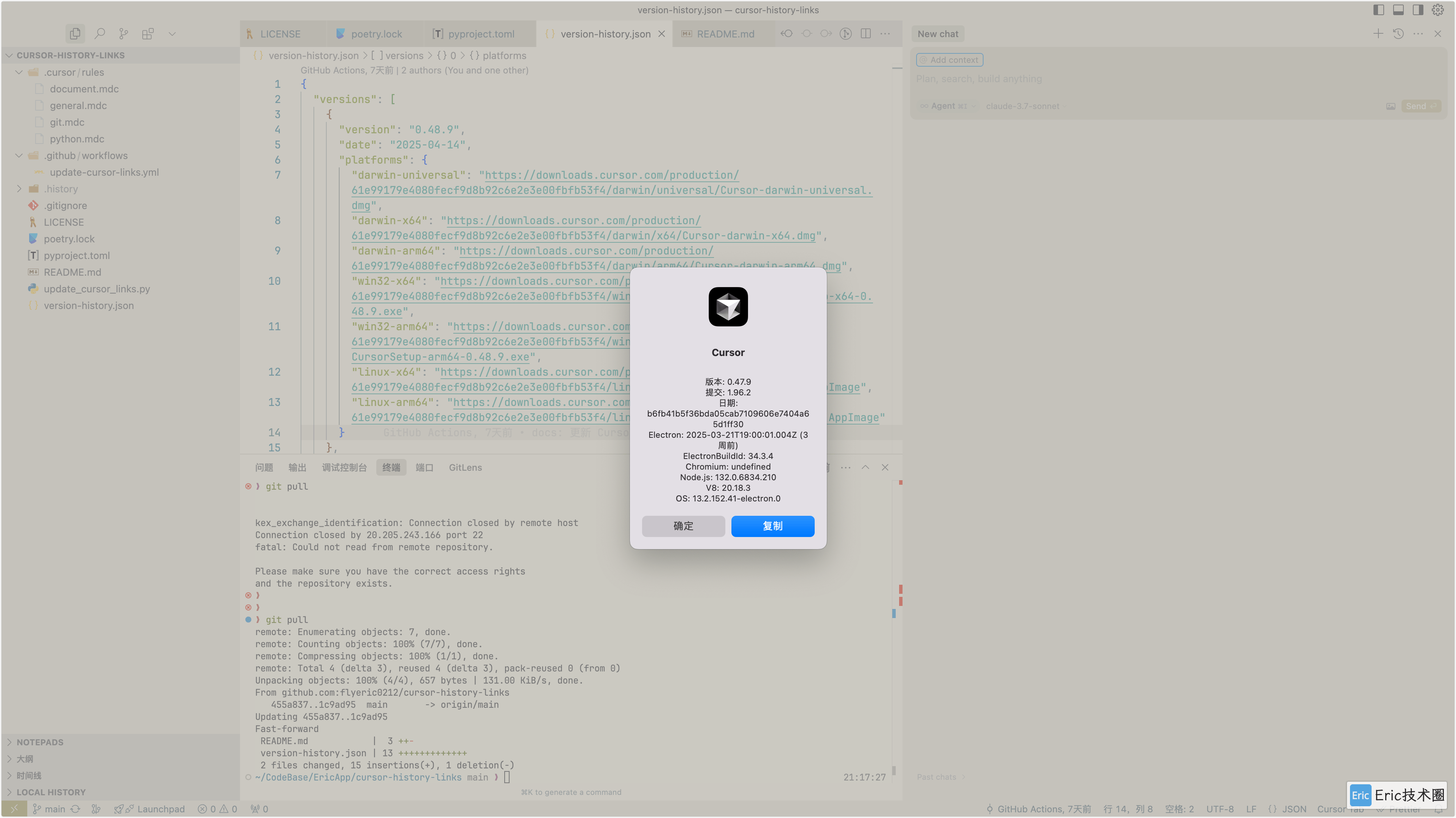Switch to the GitLens panel tab
This screenshot has width=1456, height=818.
coord(465,467)
